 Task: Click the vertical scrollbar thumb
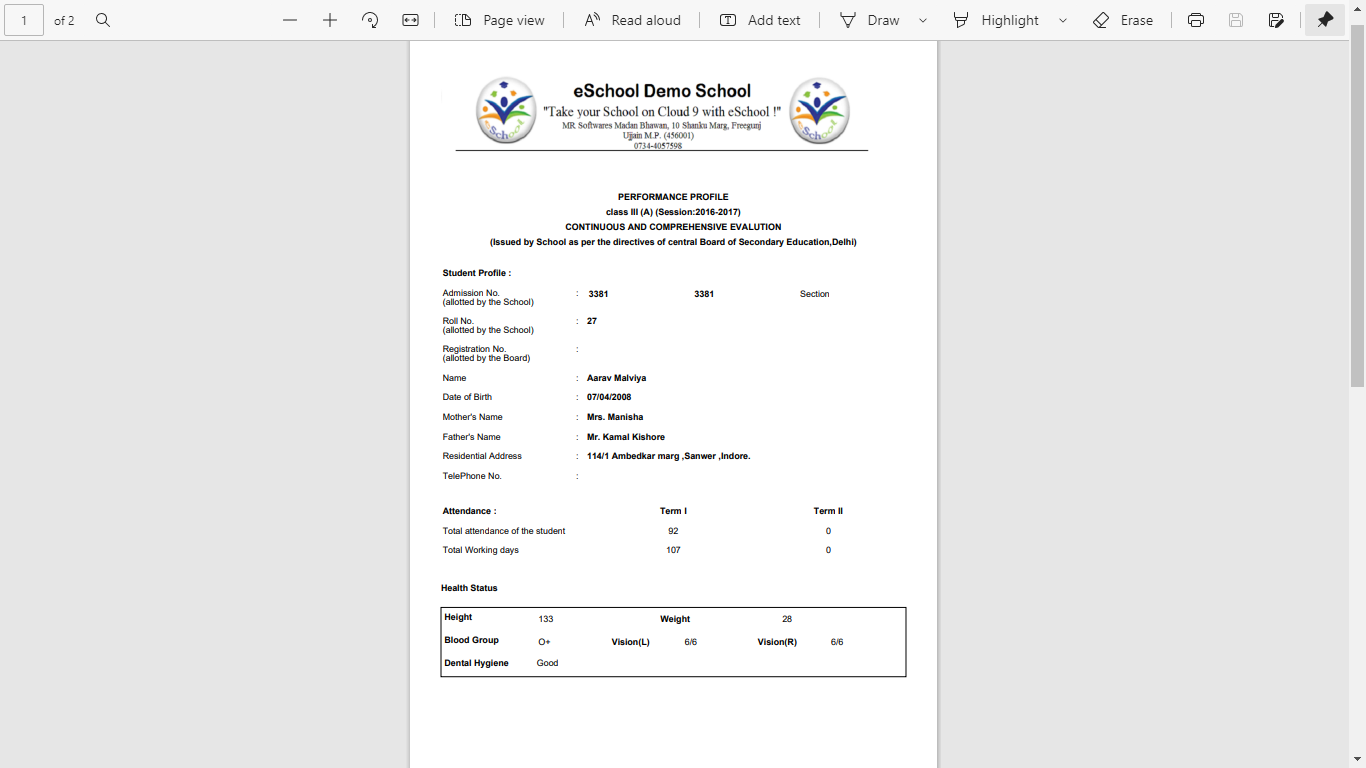coord(1357,210)
